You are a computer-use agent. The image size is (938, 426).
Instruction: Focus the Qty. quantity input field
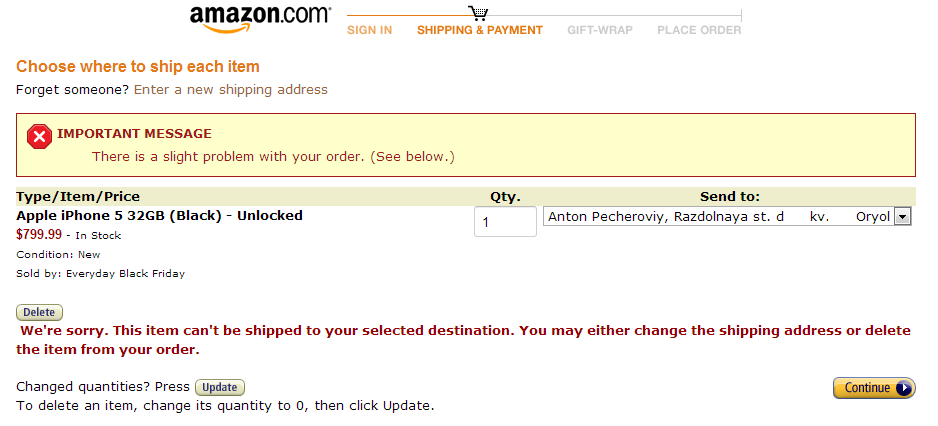point(505,221)
